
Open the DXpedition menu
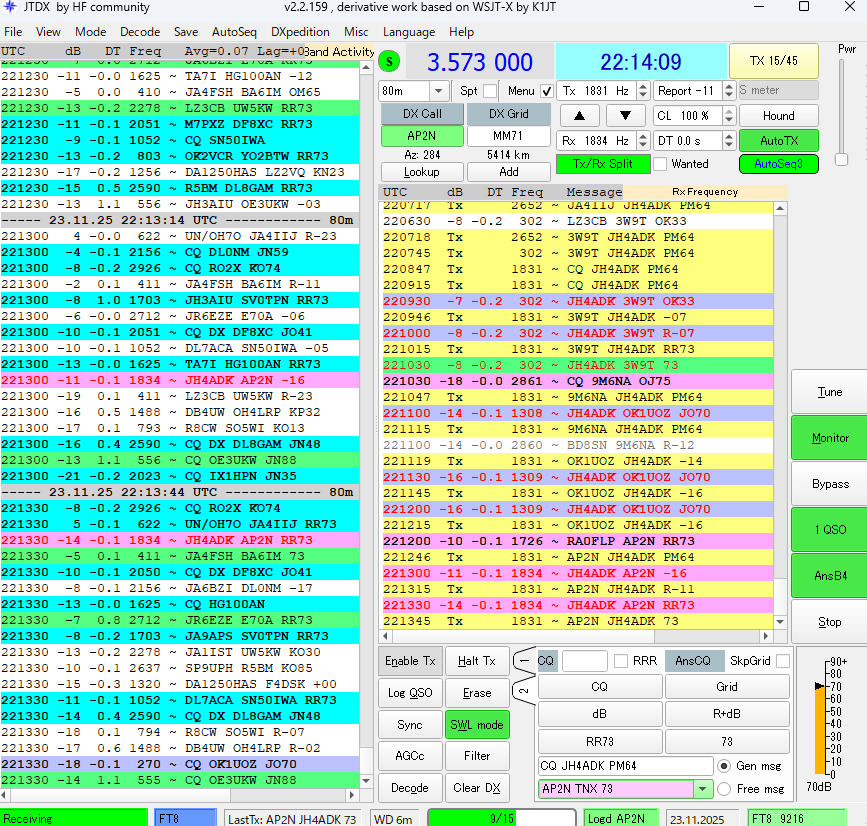point(300,32)
